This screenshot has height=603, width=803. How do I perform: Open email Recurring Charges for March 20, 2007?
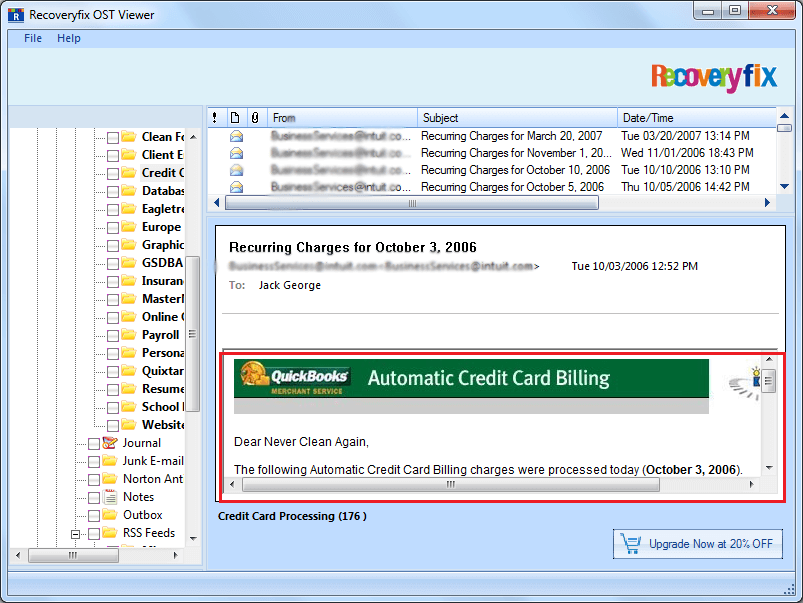pyautogui.click(x=512, y=136)
